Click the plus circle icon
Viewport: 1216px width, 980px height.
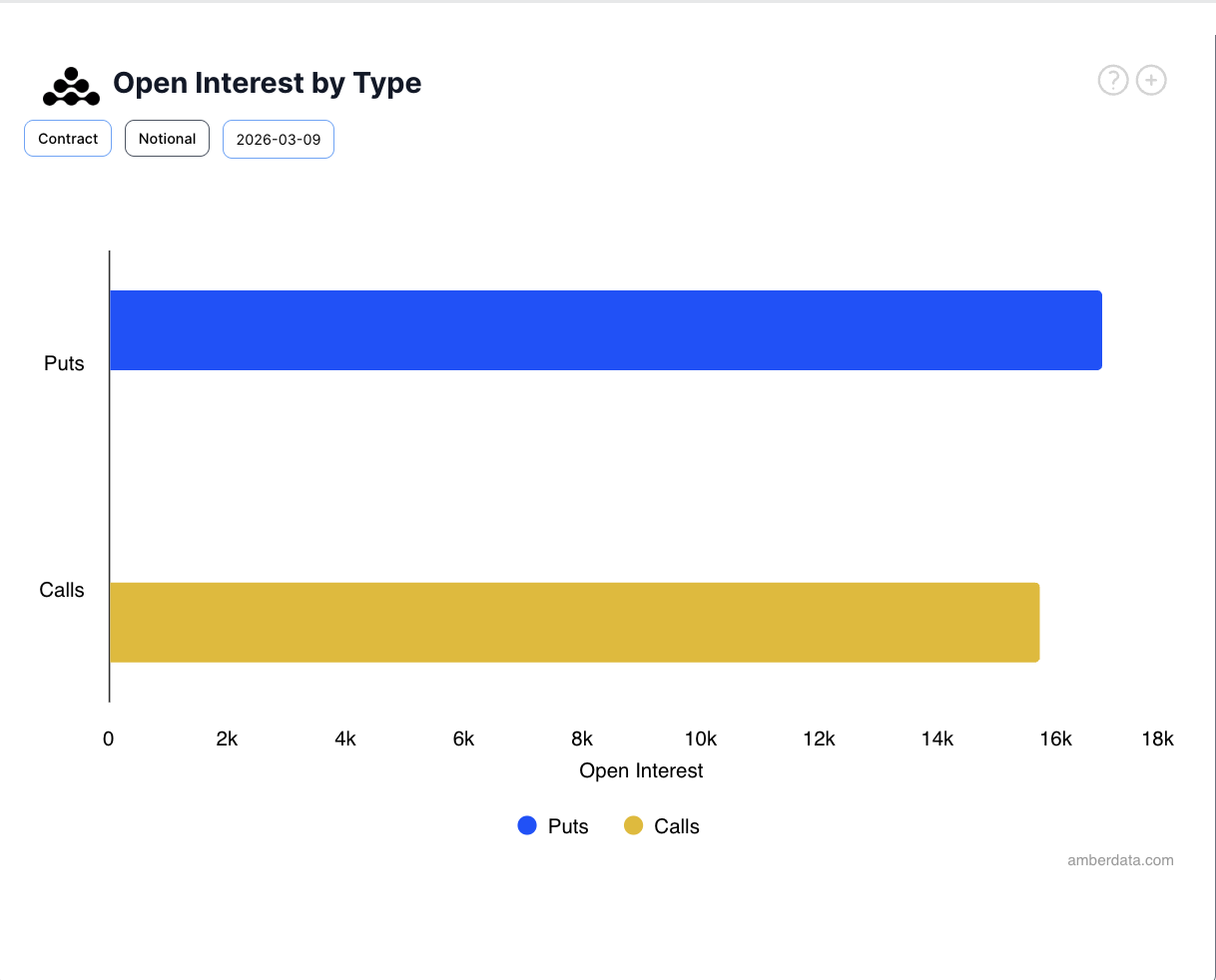click(x=1151, y=80)
